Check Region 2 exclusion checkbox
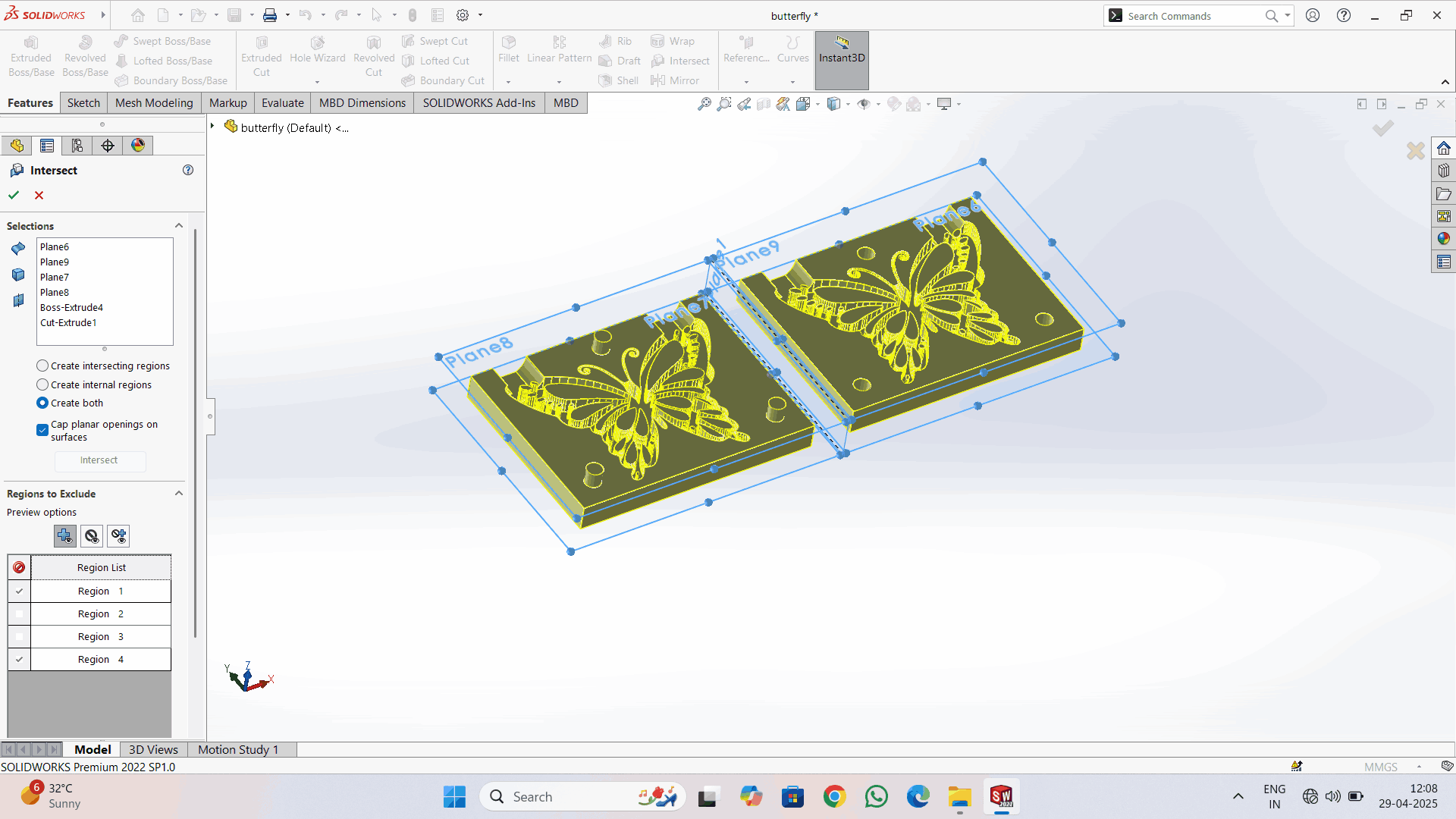The height and width of the screenshot is (819, 1456). click(x=19, y=613)
